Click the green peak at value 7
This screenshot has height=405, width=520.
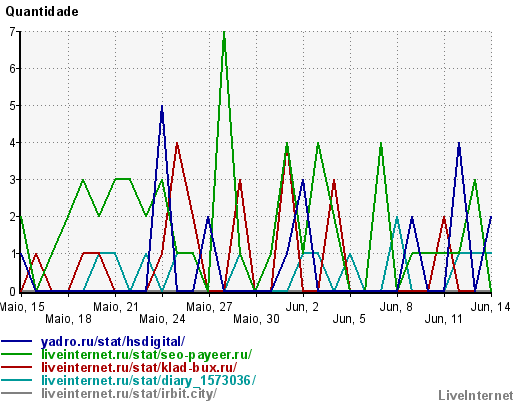tap(224, 33)
